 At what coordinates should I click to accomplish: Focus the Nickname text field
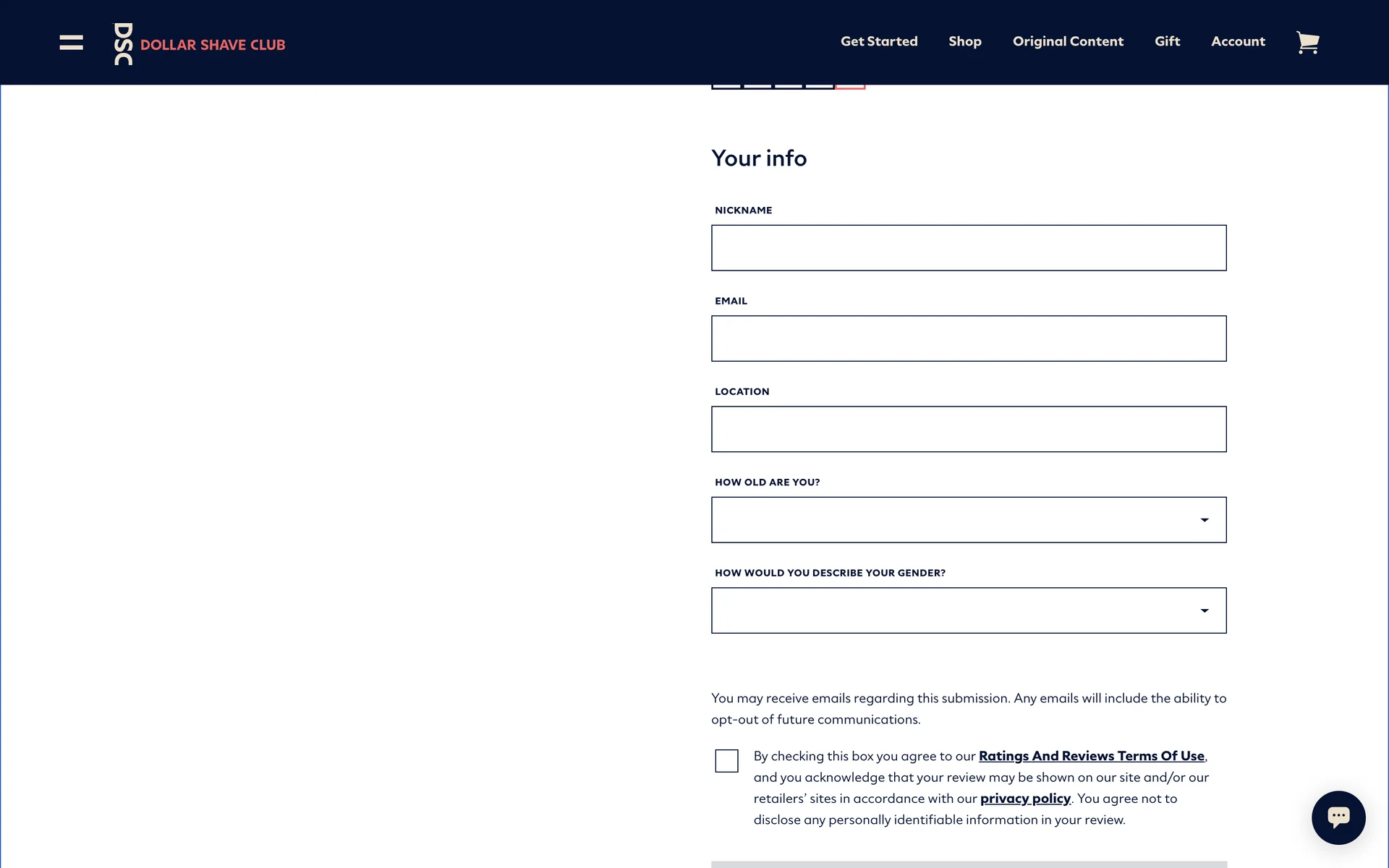pyautogui.click(x=968, y=248)
